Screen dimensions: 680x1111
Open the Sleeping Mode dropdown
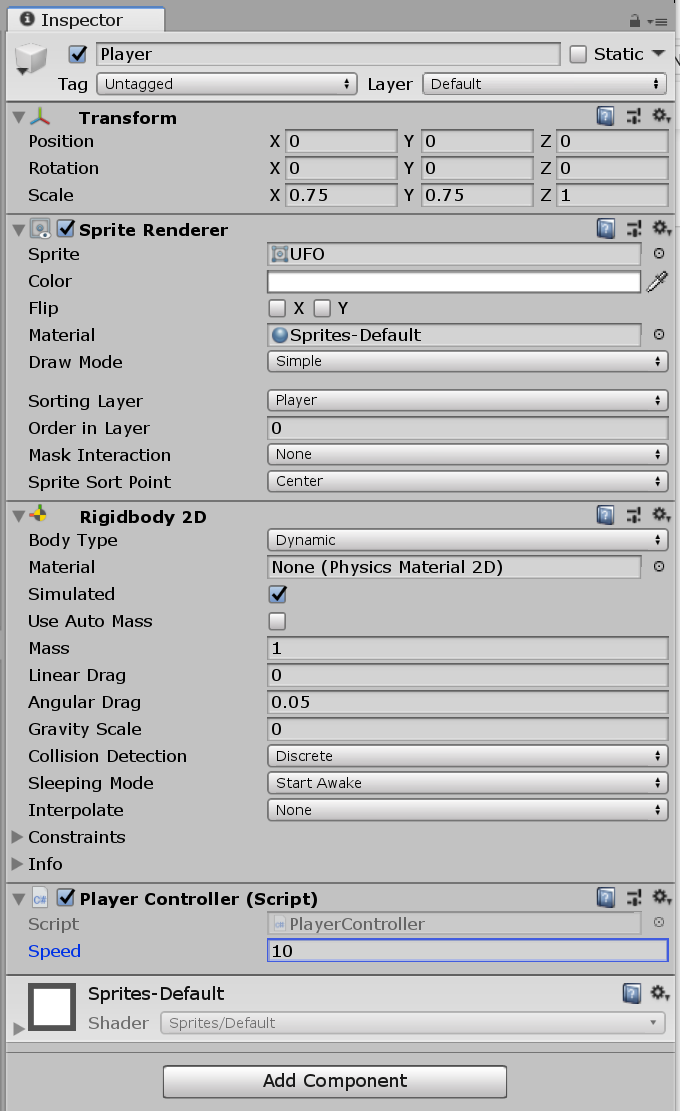click(468, 783)
